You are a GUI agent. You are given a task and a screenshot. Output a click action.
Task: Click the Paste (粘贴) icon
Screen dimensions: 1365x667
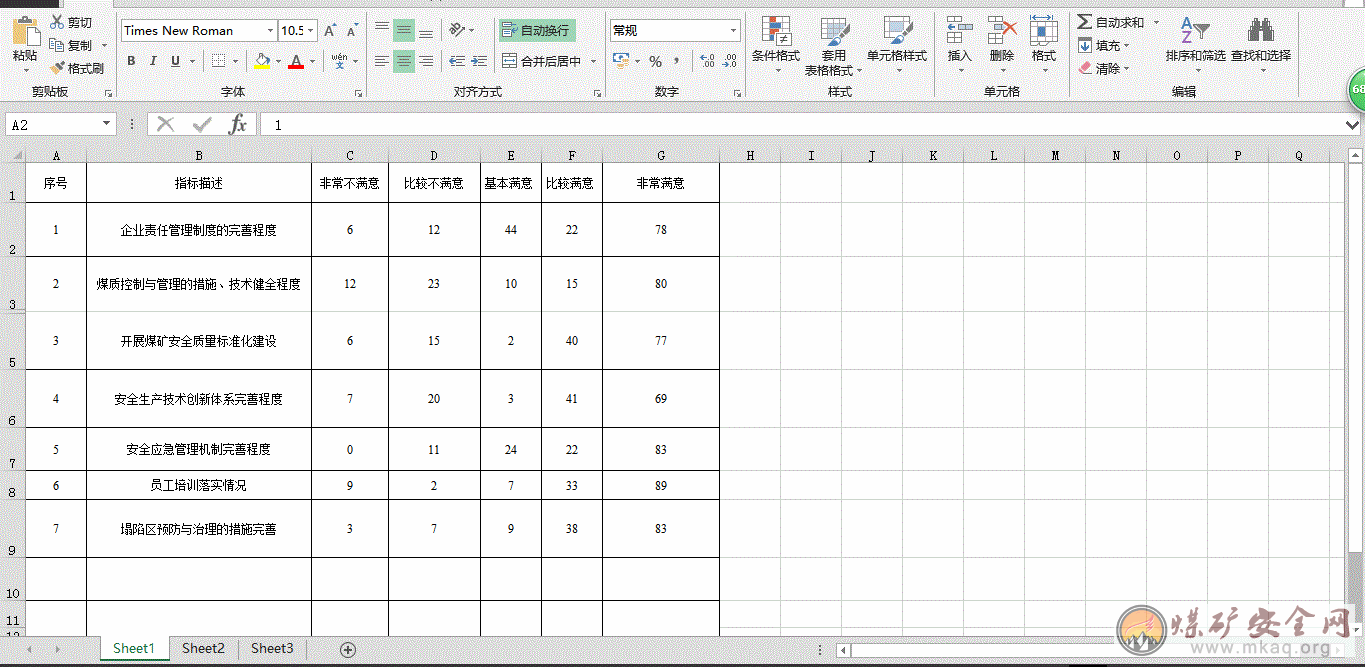pos(24,34)
